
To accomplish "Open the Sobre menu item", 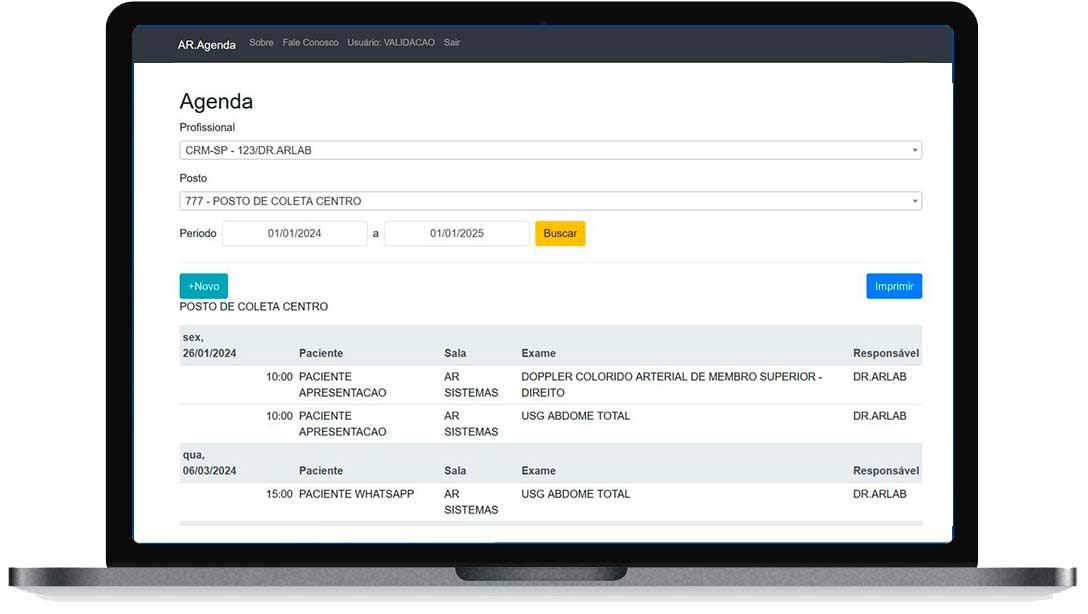I will pyautogui.click(x=261, y=43).
